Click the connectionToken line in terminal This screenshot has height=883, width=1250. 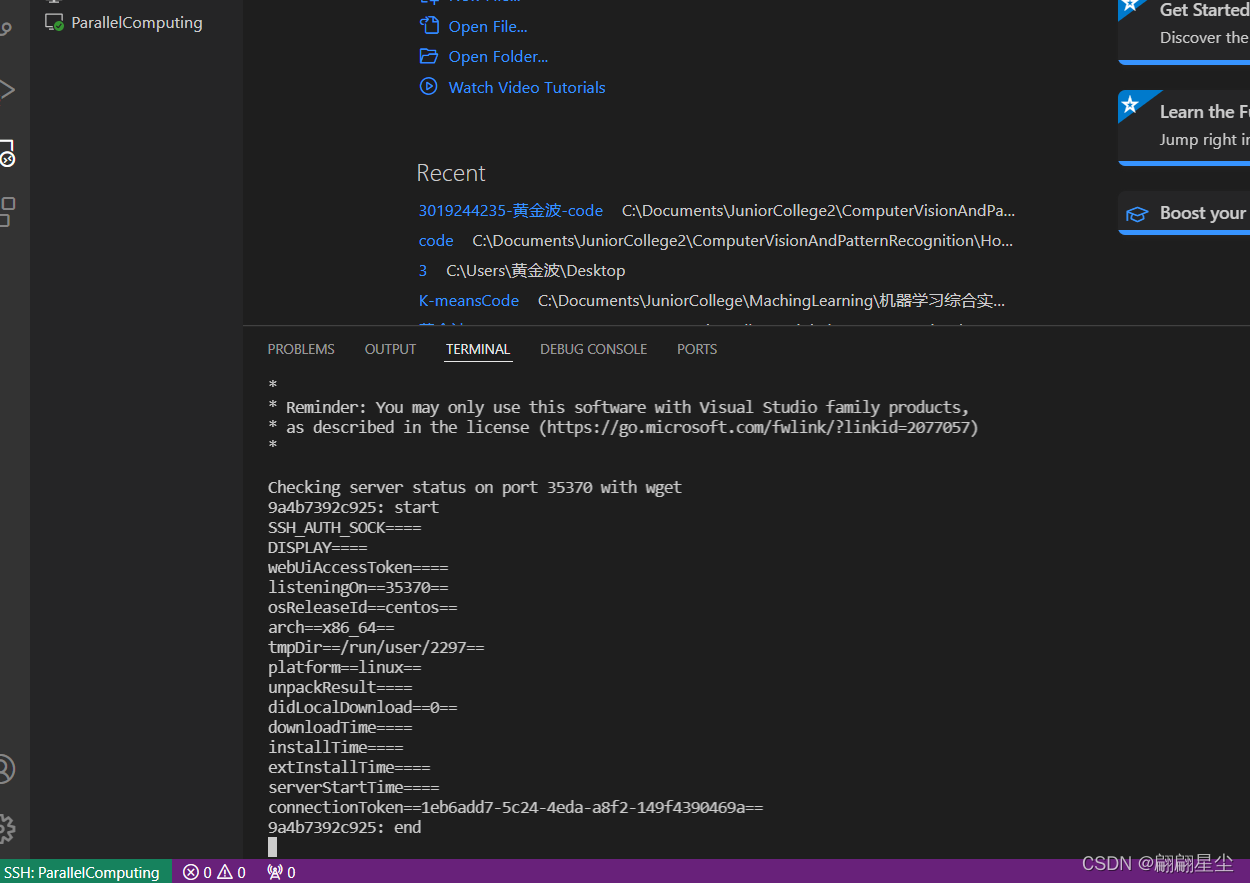coord(515,807)
